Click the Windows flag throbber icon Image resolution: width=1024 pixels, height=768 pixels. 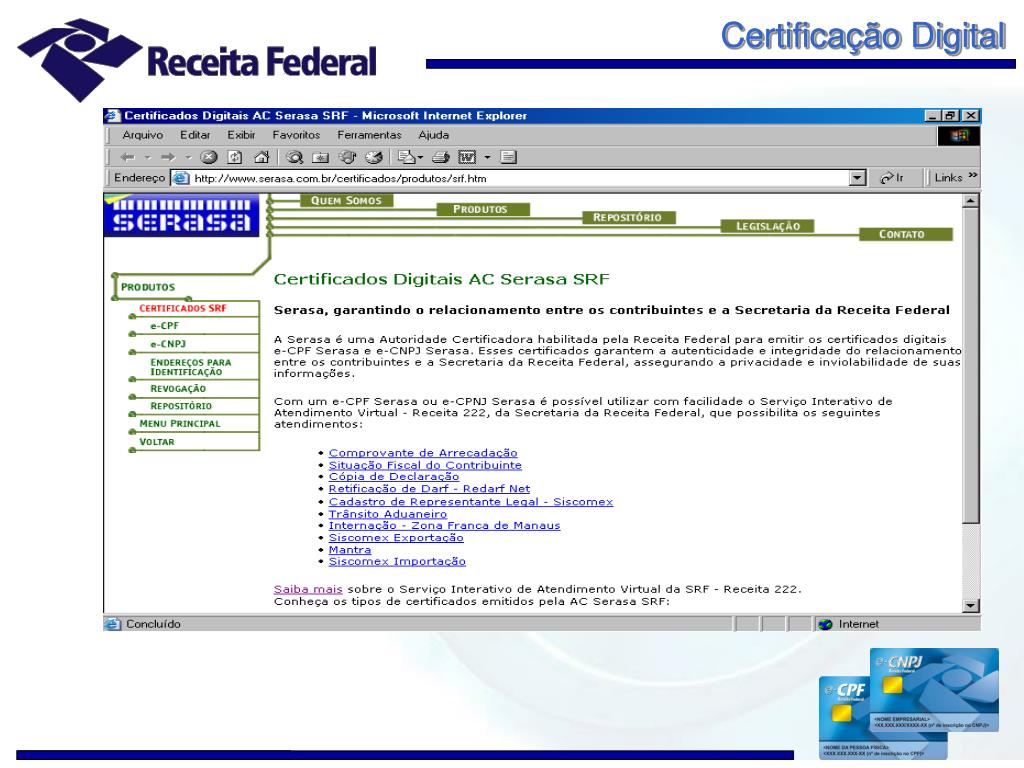point(959,135)
